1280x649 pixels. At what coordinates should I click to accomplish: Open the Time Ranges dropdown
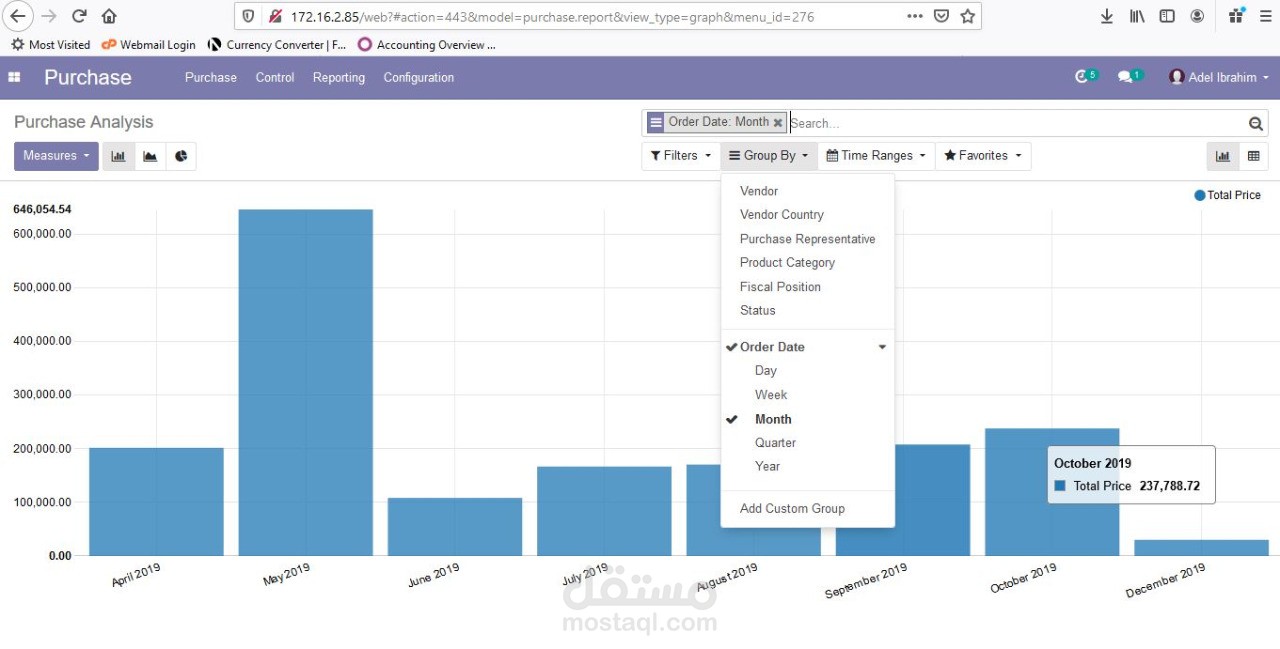tap(875, 156)
